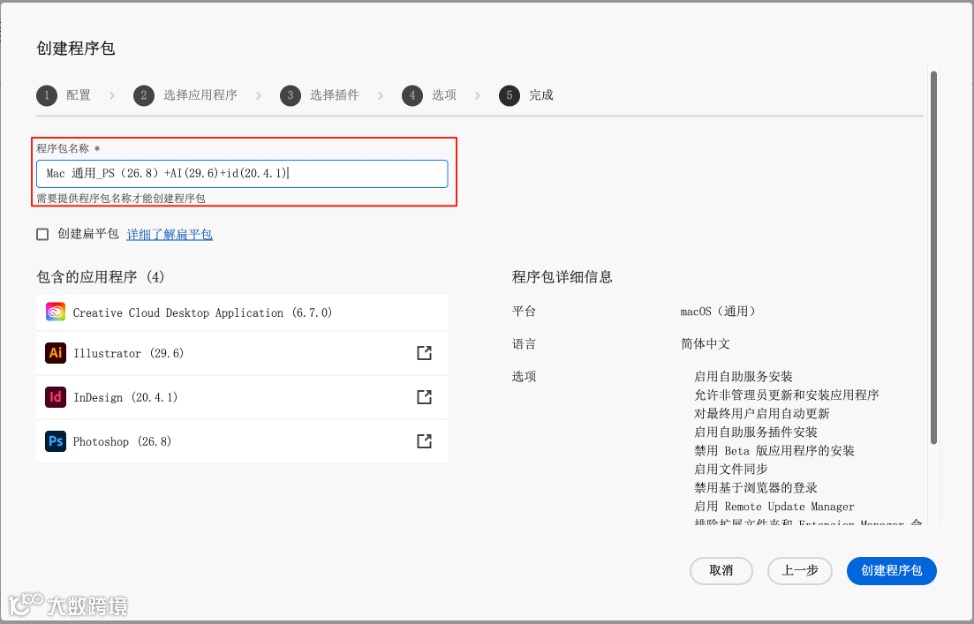Click into the 程序包名称 input field
The image size is (974, 624).
[242, 174]
